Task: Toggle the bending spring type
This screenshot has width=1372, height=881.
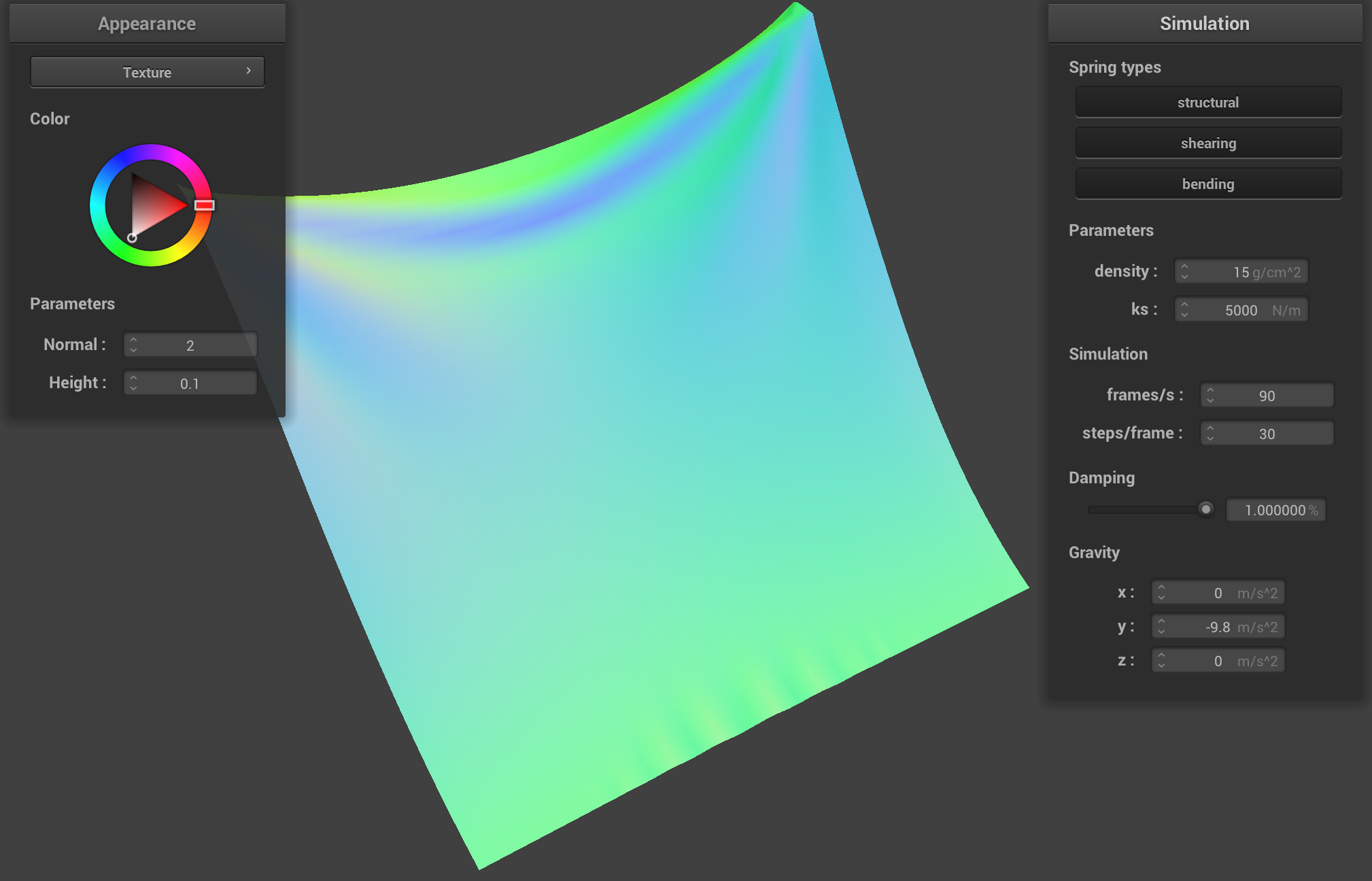Action: tap(1208, 184)
